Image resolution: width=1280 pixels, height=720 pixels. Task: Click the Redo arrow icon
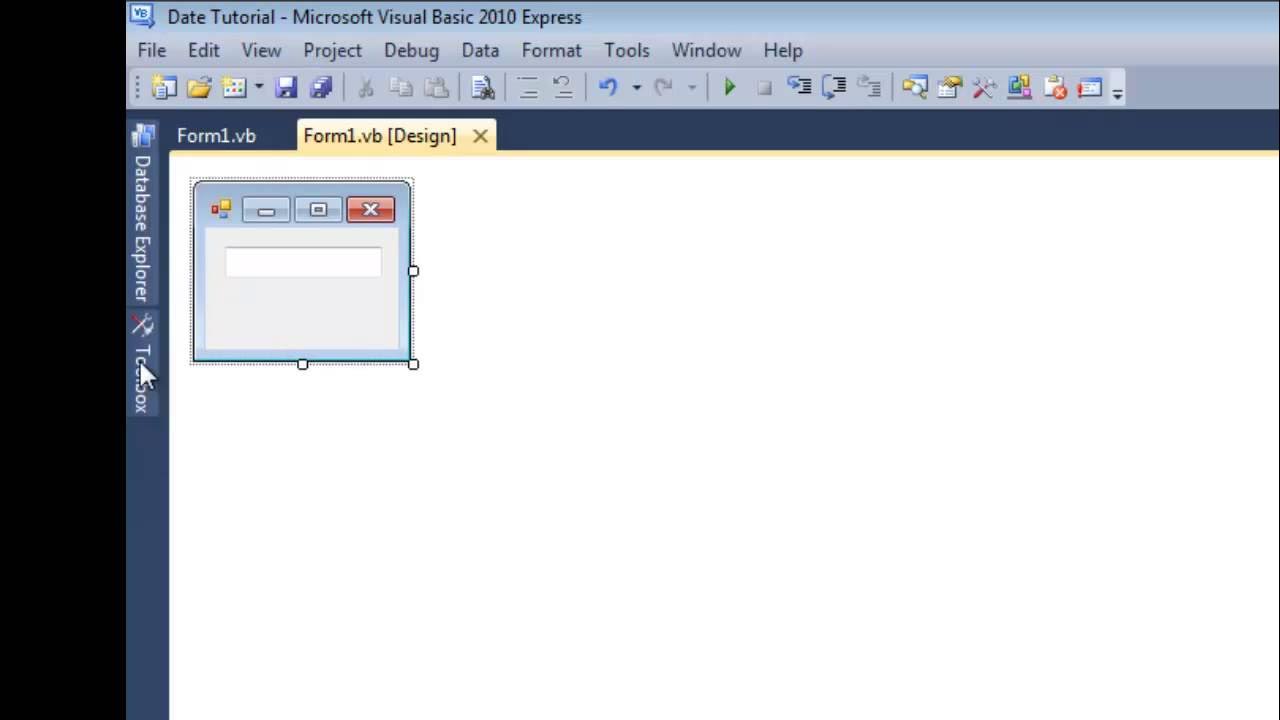[663, 88]
